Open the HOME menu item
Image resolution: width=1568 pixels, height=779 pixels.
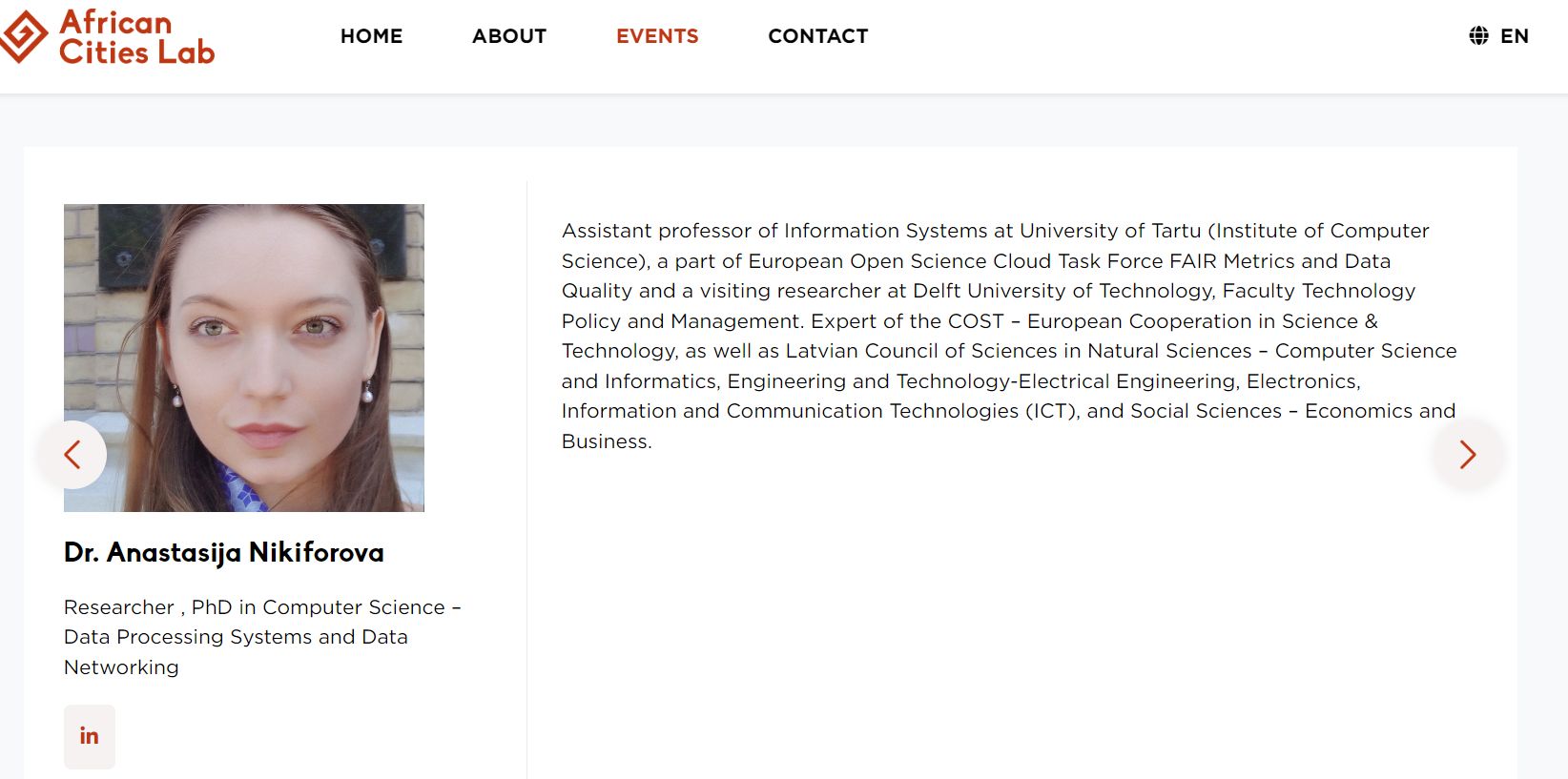click(371, 36)
